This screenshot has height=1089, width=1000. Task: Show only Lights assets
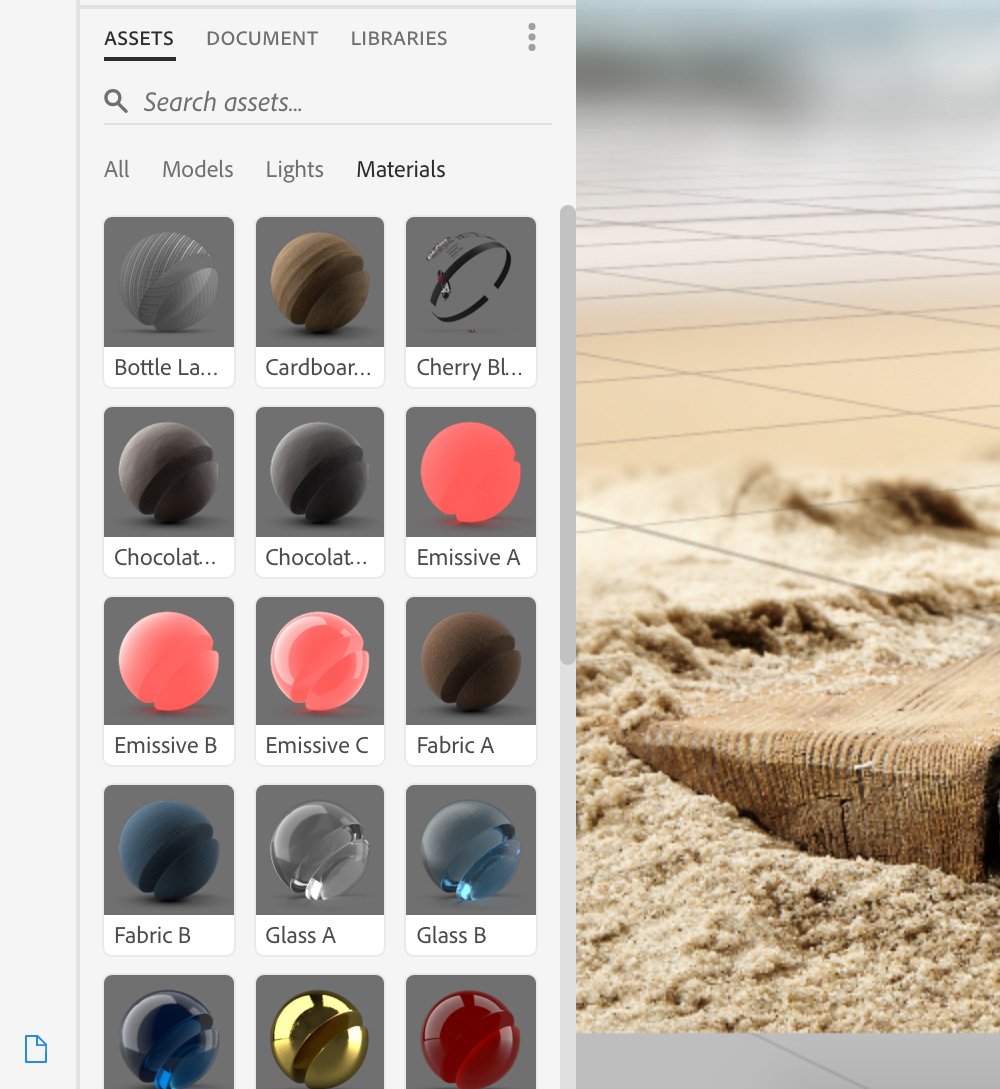294,169
